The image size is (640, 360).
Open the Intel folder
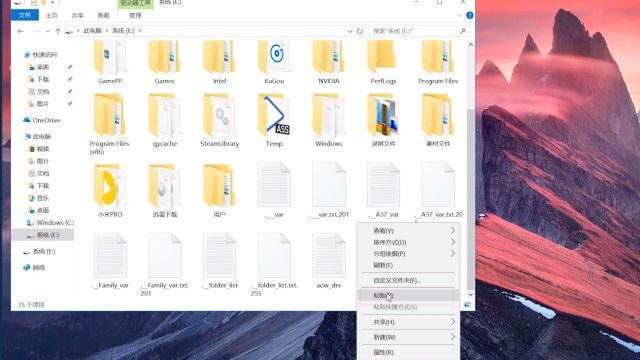pos(219,62)
